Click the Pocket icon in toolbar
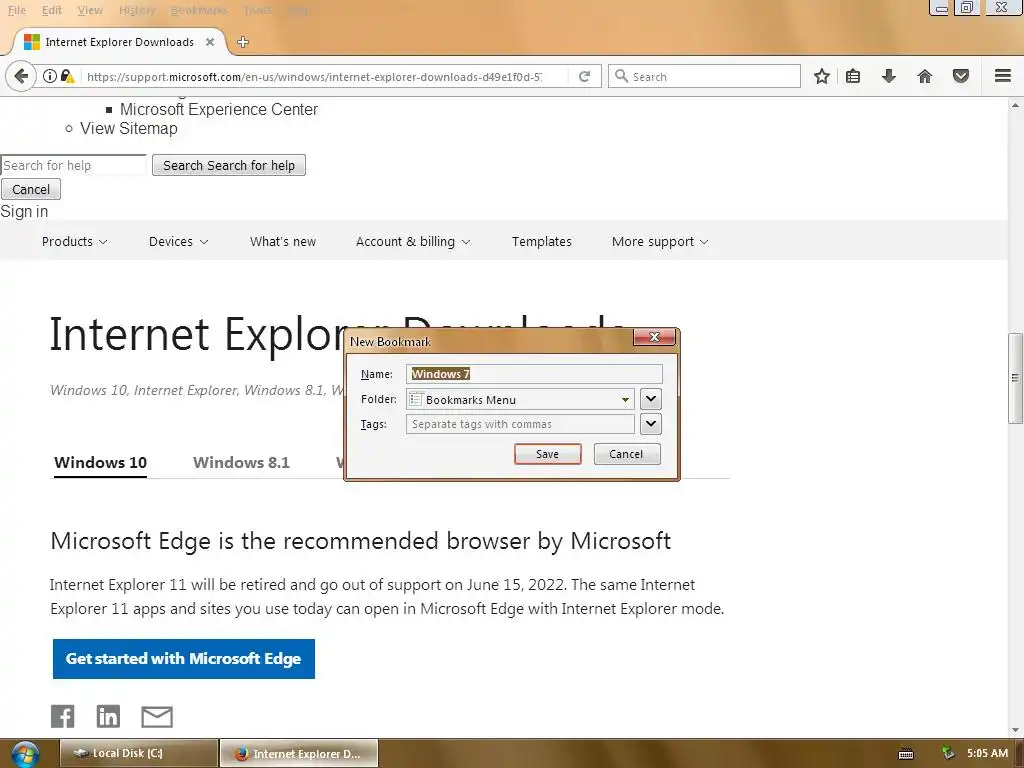 click(x=961, y=76)
